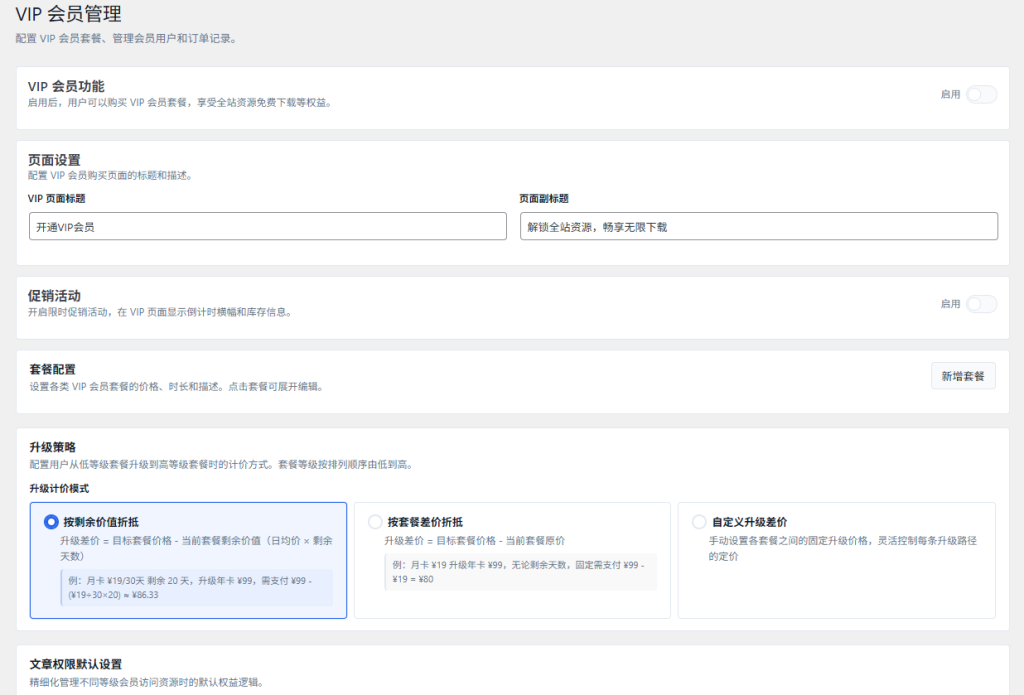The image size is (1024, 695).
Task: Pick the 自定义升级差价 pricing mode
Action: pyautogui.click(x=700, y=521)
